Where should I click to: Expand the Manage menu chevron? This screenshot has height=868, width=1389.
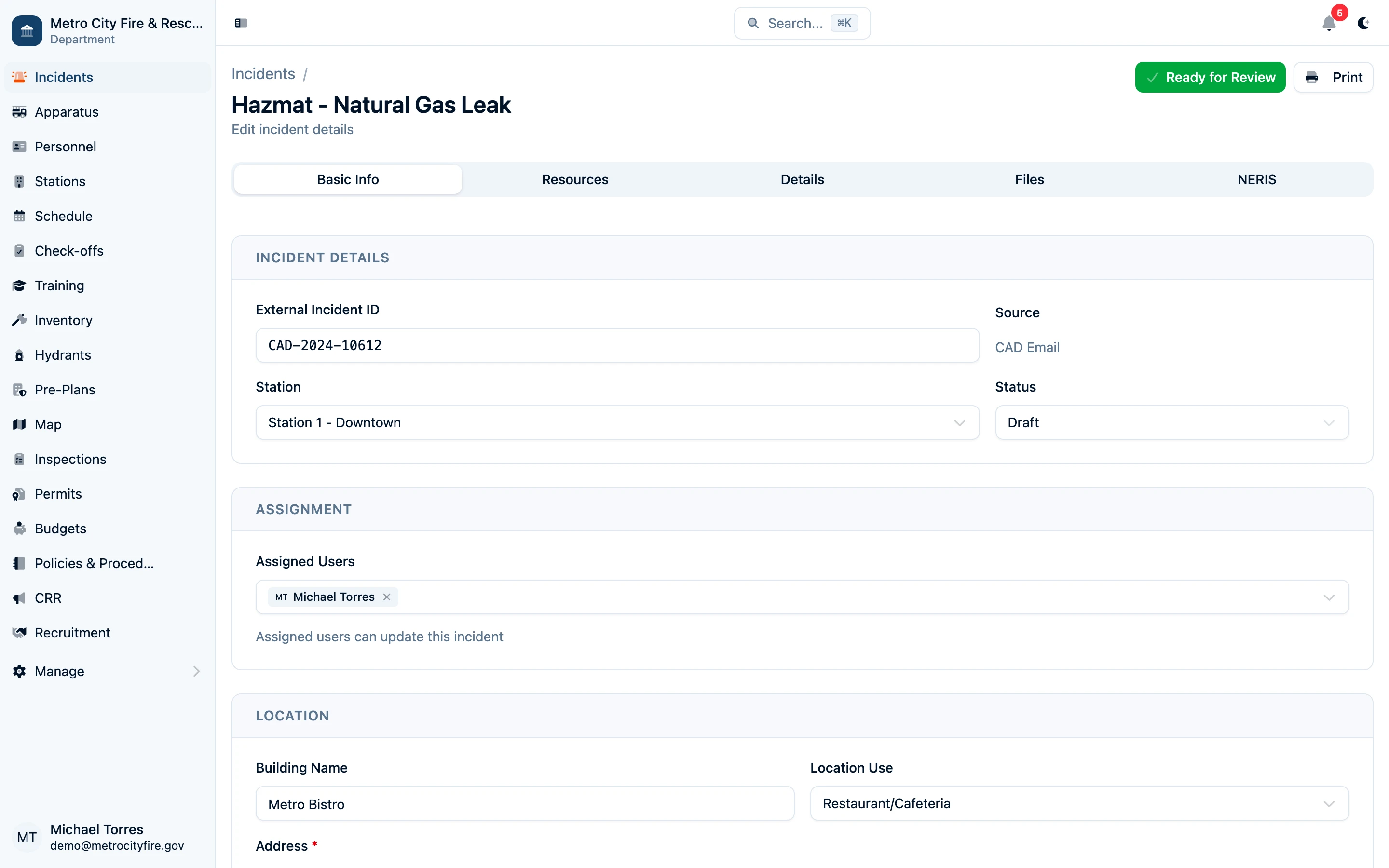click(x=197, y=671)
